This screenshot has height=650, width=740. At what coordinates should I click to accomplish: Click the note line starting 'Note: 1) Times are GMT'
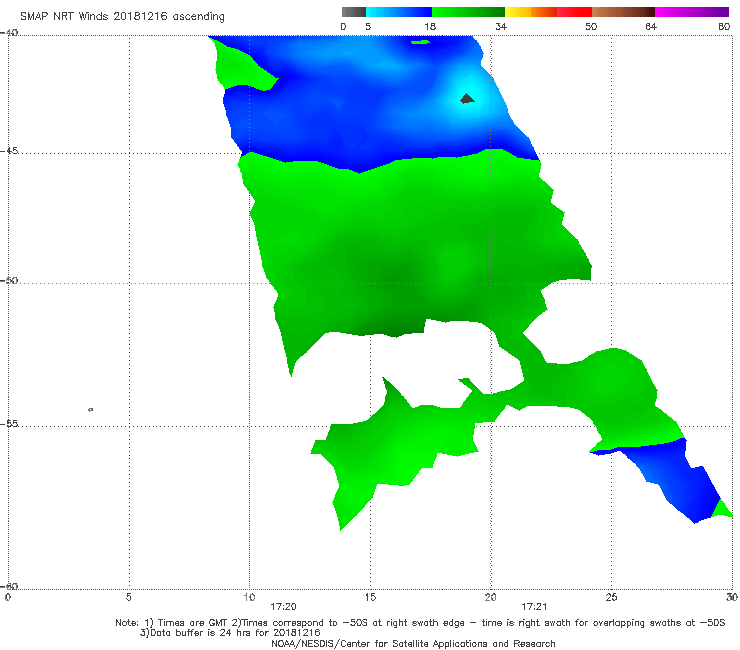420,623
